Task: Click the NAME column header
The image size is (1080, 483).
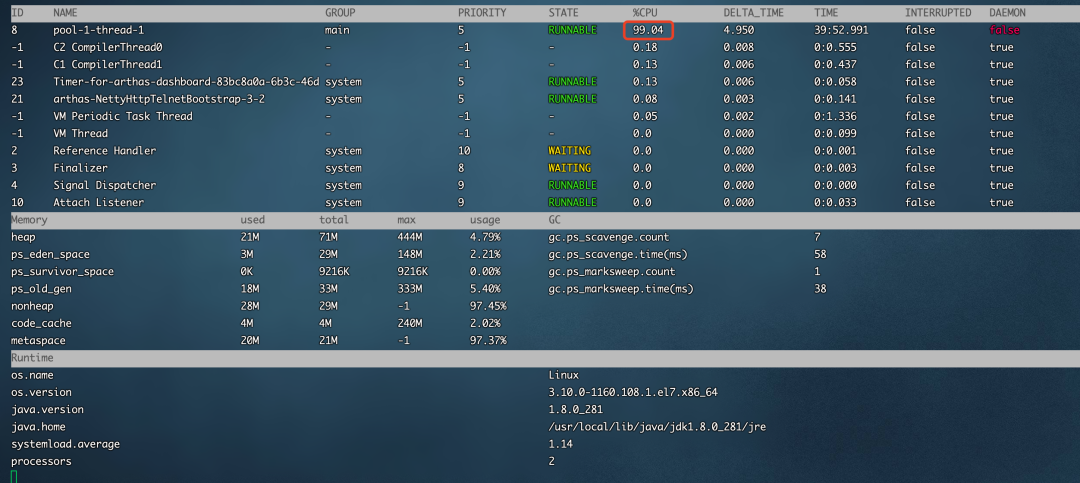Action: (x=65, y=13)
